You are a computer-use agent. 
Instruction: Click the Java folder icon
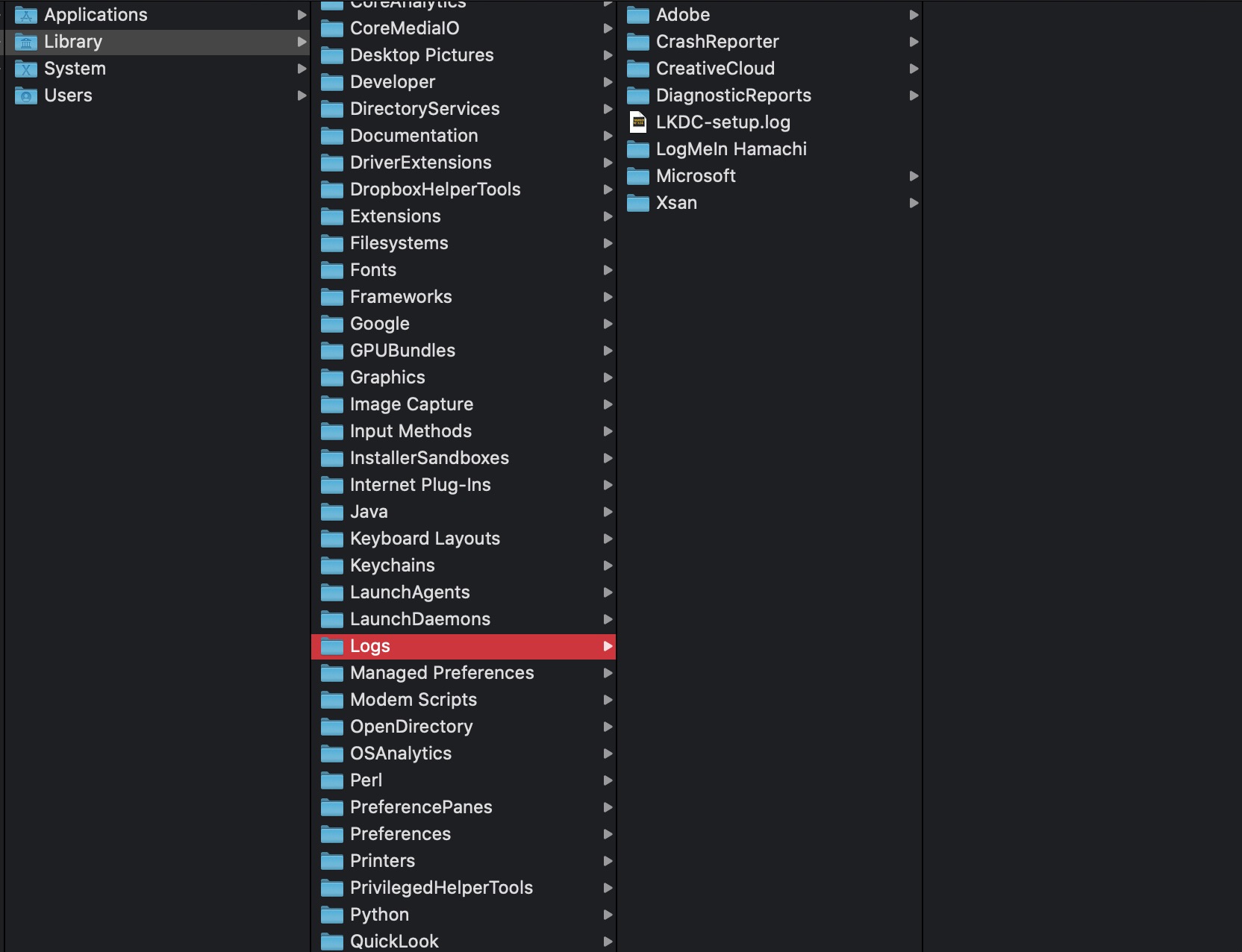pos(333,512)
